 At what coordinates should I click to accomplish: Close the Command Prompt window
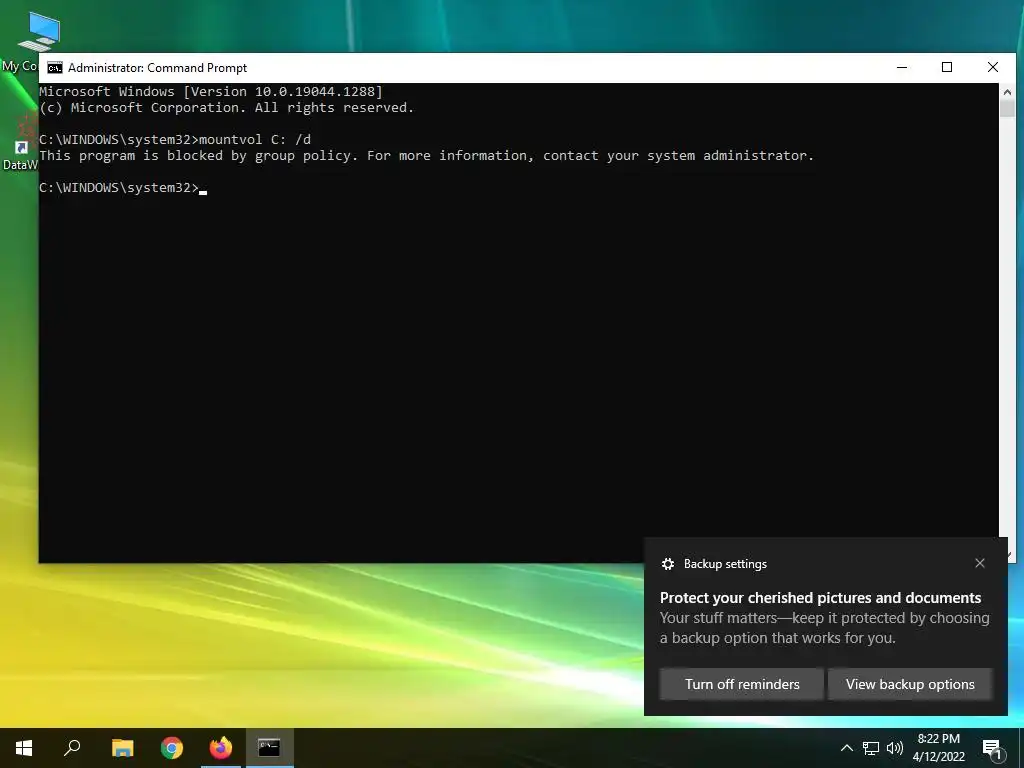pos(993,67)
